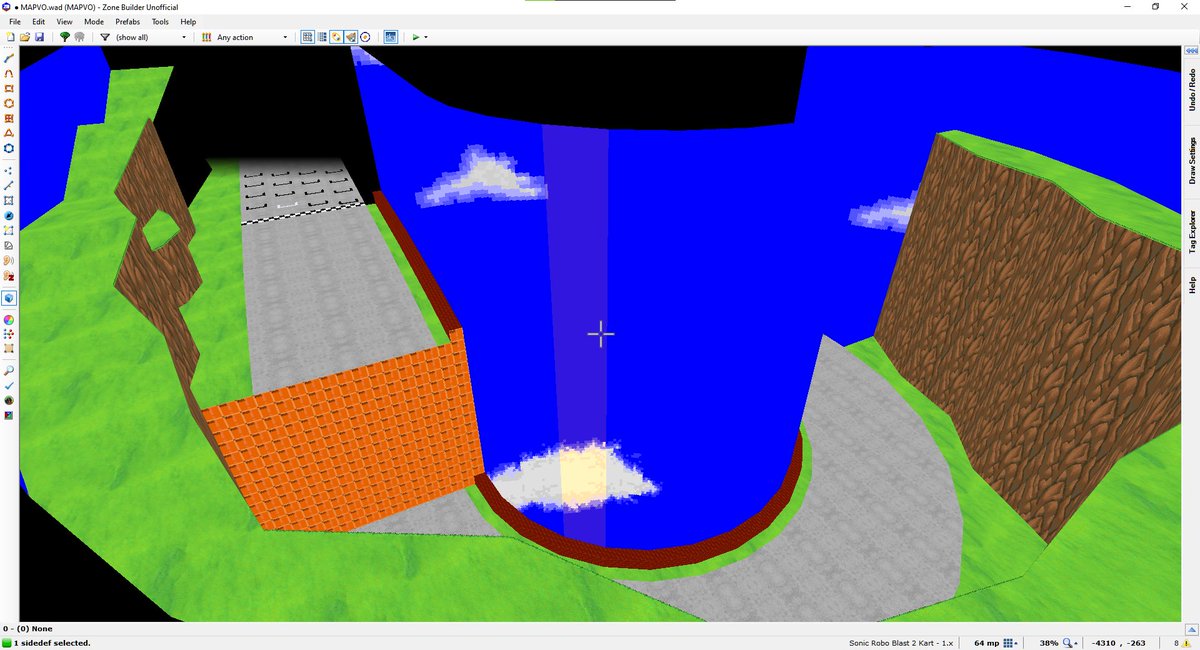The height and width of the screenshot is (650, 1200).
Task: Click the blue circle mode icon
Action: pyautogui.click(x=9, y=215)
